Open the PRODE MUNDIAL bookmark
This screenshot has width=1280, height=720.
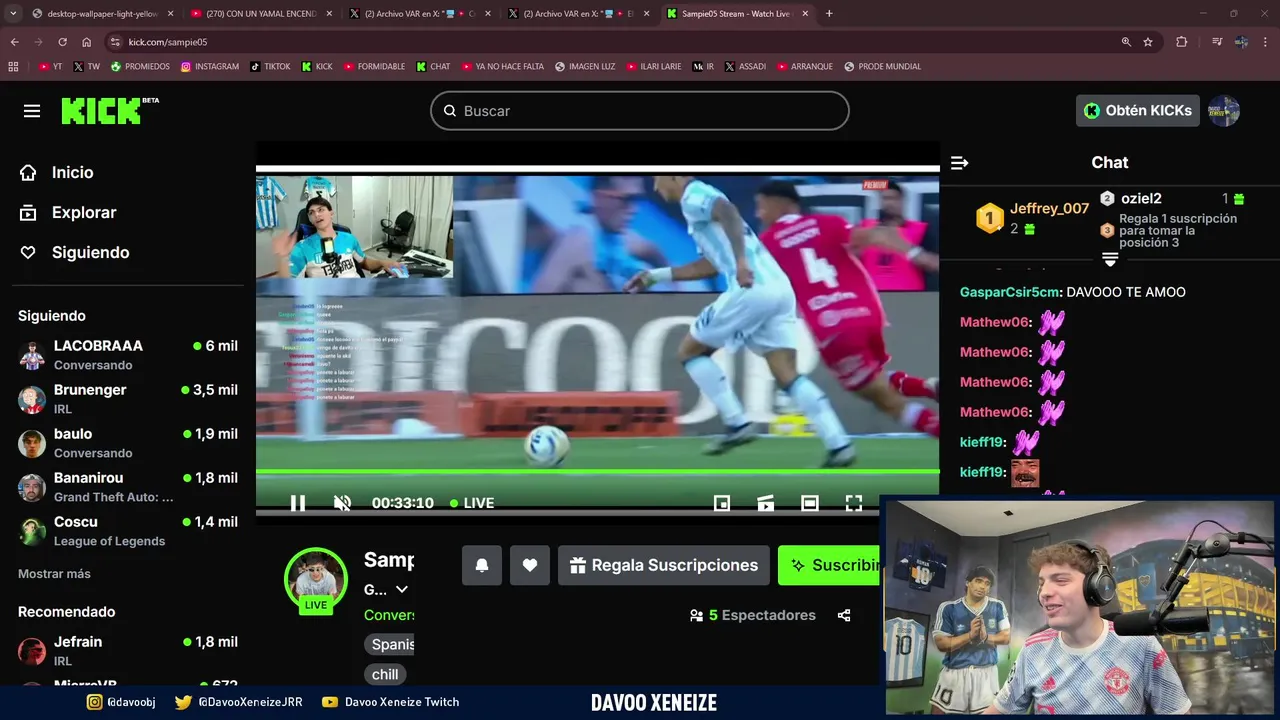[x=883, y=67]
